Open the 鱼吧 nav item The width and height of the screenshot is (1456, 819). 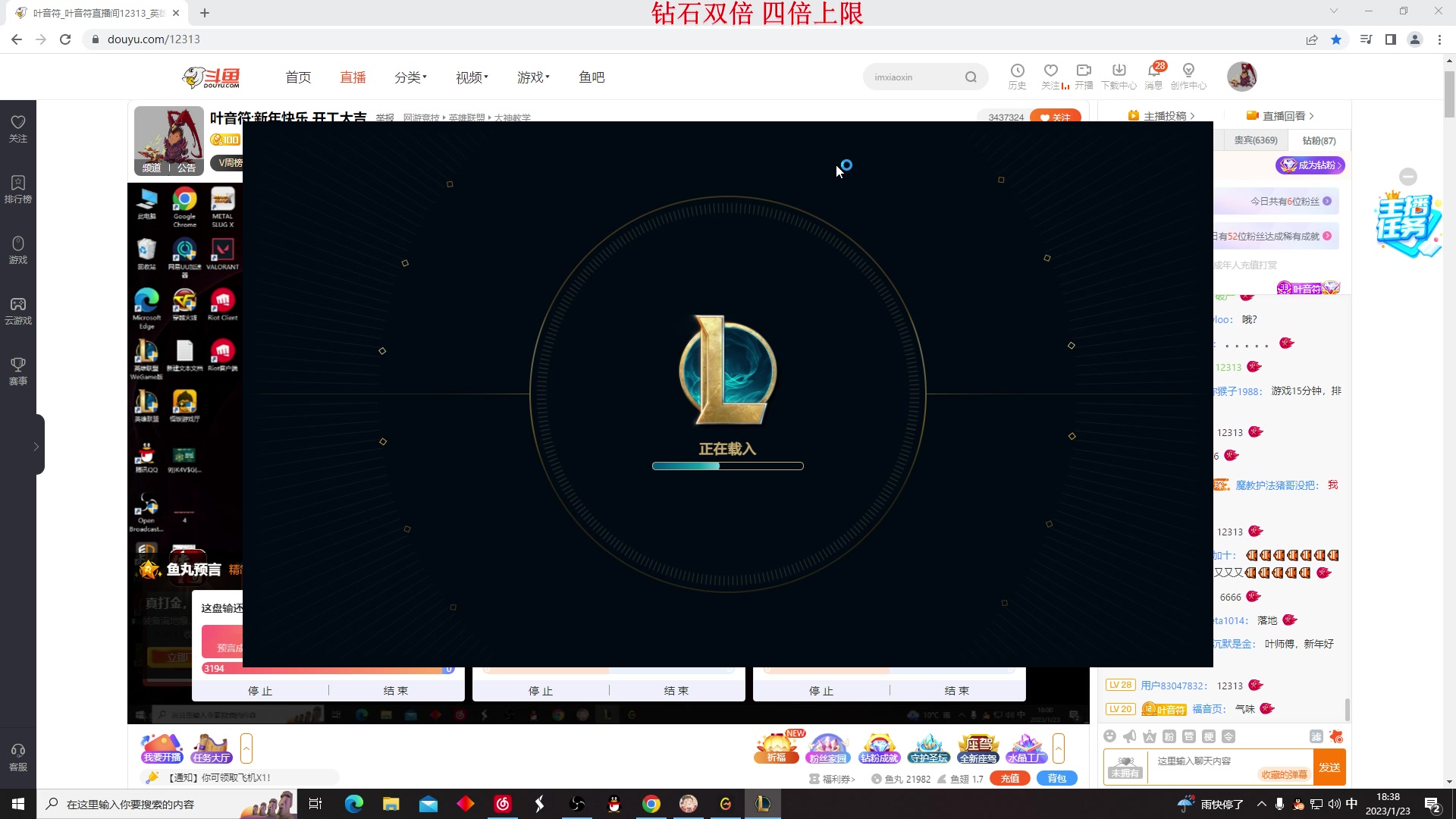click(x=591, y=77)
